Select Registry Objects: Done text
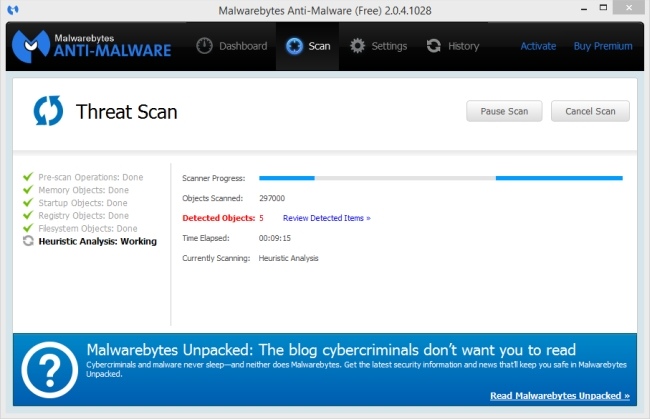650x419 pixels. (83, 216)
